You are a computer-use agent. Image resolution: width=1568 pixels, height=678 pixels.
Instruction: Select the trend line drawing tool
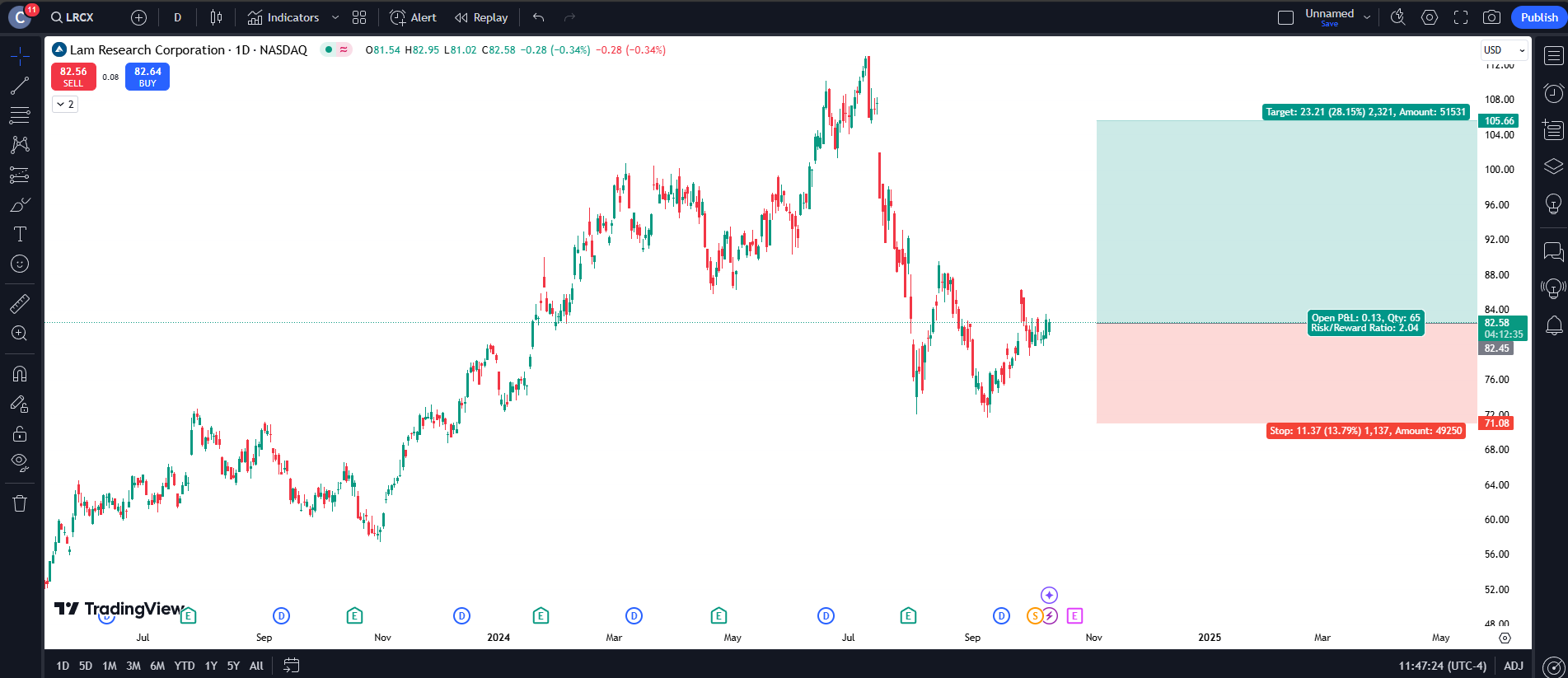pos(20,86)
